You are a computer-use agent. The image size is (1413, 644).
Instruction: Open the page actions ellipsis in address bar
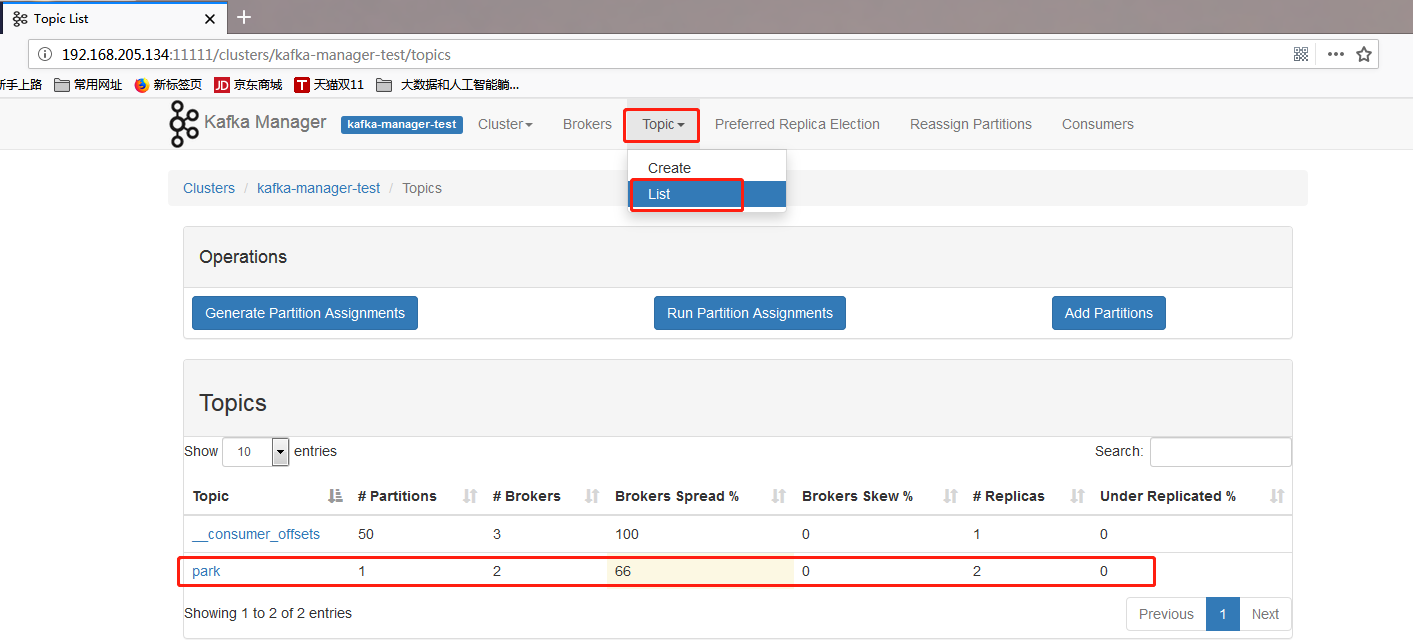tap(1335, 54)
